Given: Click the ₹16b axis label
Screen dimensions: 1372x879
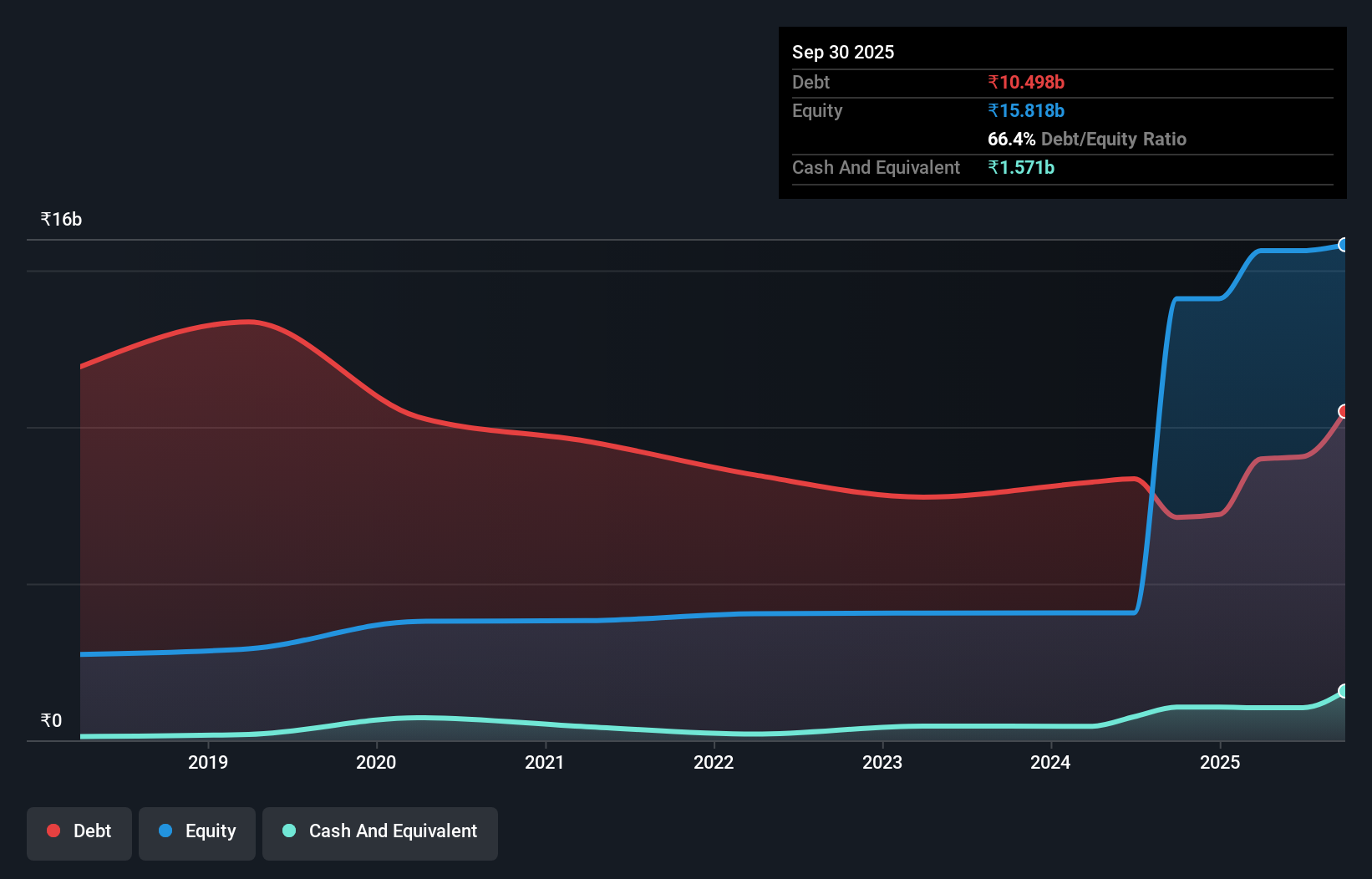Looking at the screenshot, I should (x=60, y=218).
